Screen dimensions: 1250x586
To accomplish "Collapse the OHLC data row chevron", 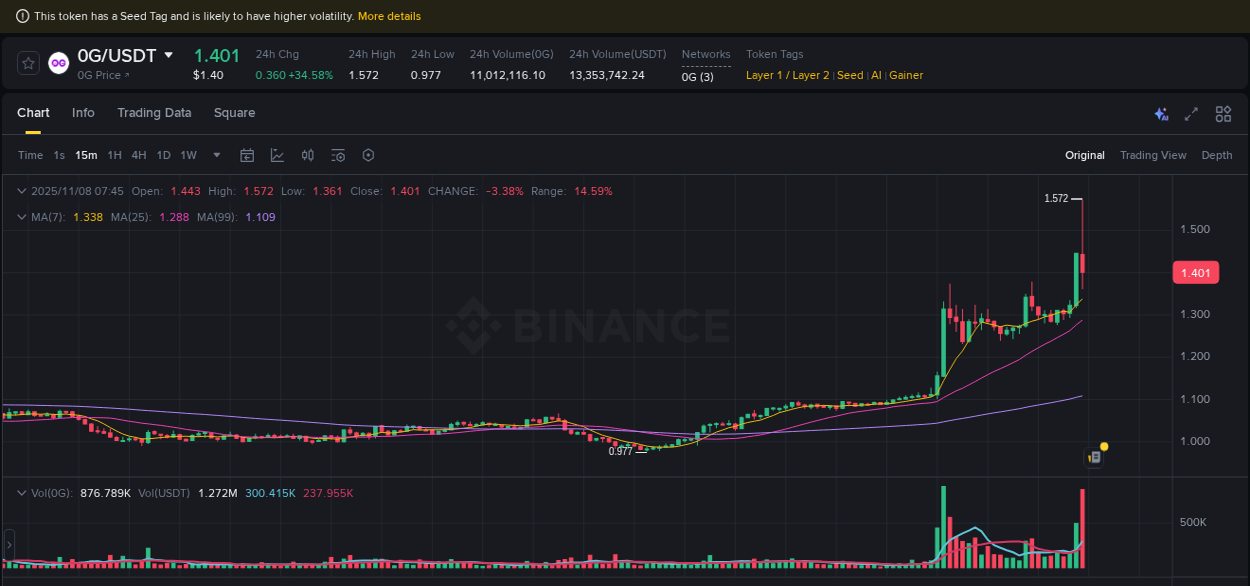I will 20,190.
